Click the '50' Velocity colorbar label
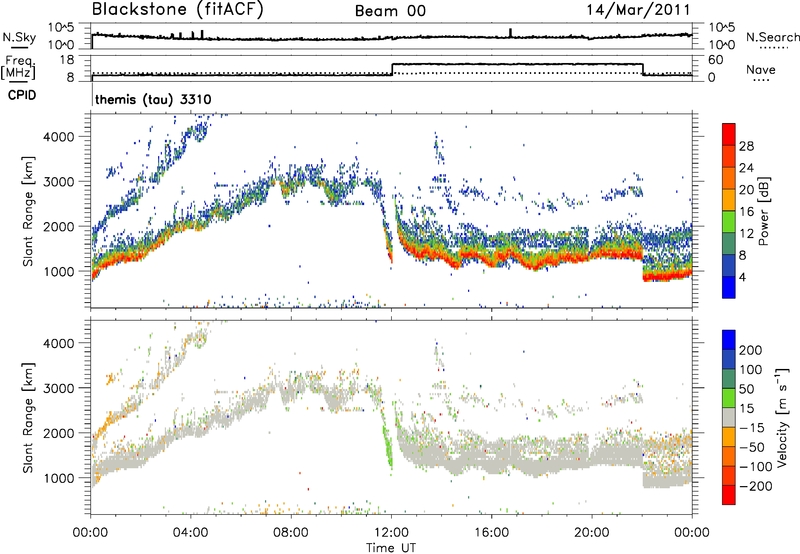800x554 pixels. [x=746, y=389]
